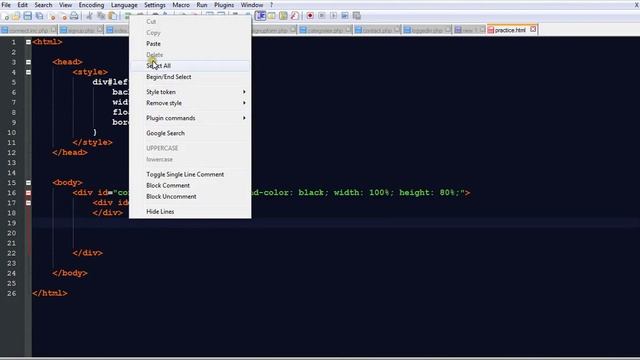Open the File menu
640x360 pixels.
click(x=6, y=5)
